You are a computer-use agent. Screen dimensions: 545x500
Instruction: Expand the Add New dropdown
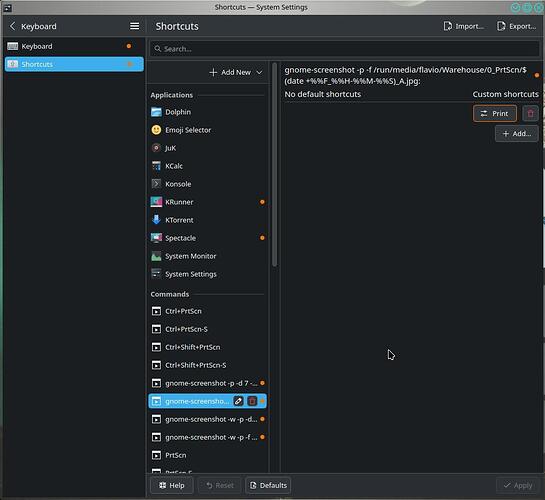click(236, 72)
